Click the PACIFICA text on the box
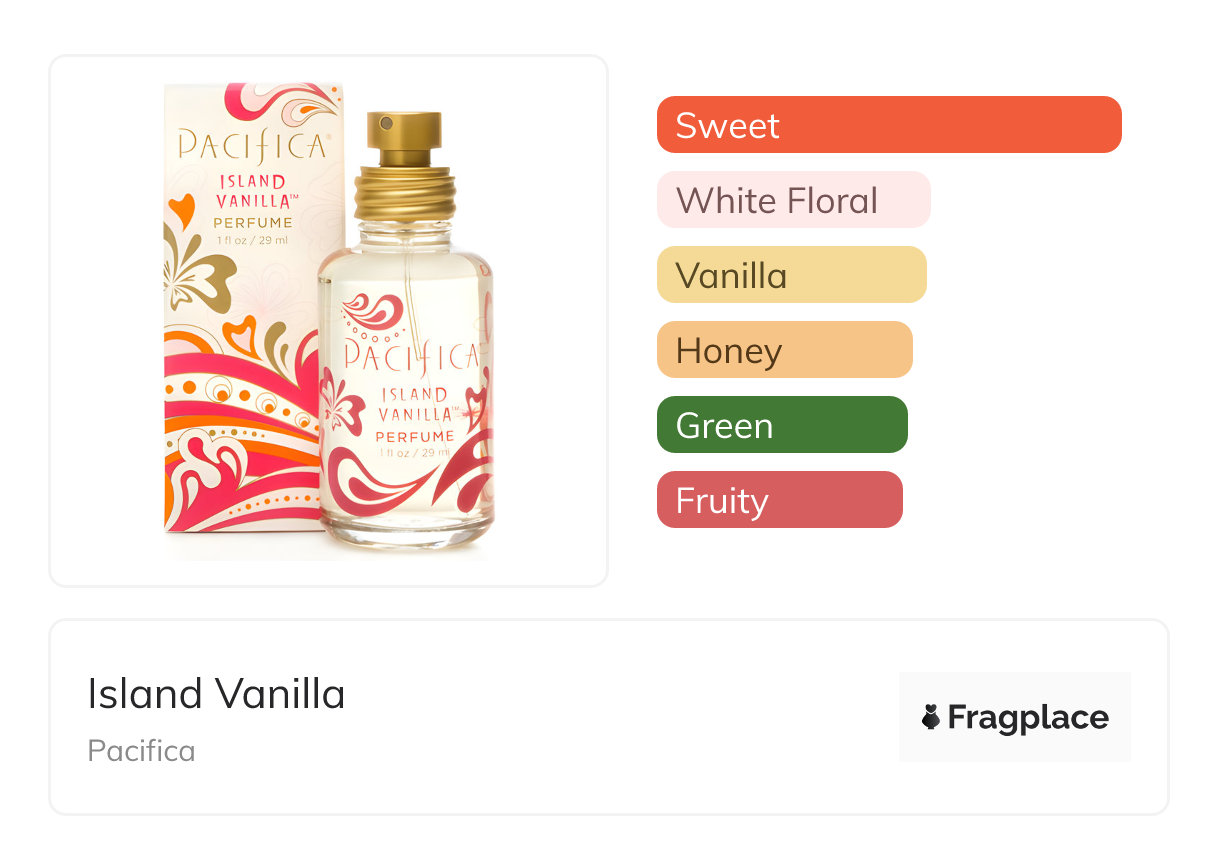The width and height of the screenshot is (1218, 864). pyautogui.click(x=252, y=147)
